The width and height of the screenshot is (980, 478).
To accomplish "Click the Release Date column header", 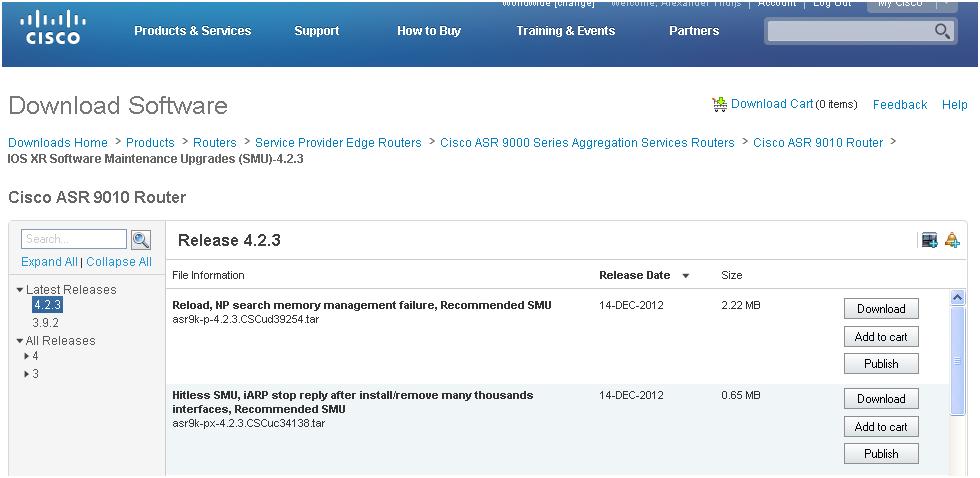I will [634, 275].
